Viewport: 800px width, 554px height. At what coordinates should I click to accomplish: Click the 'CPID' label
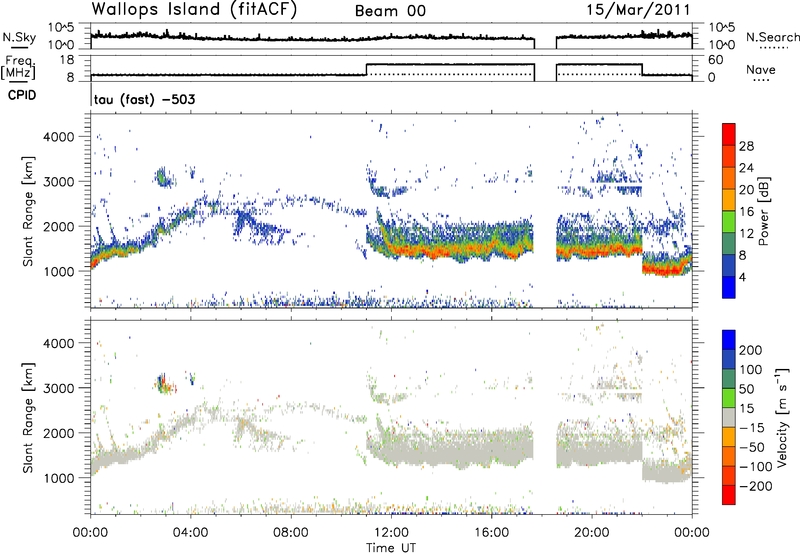[x=22, y=95]
